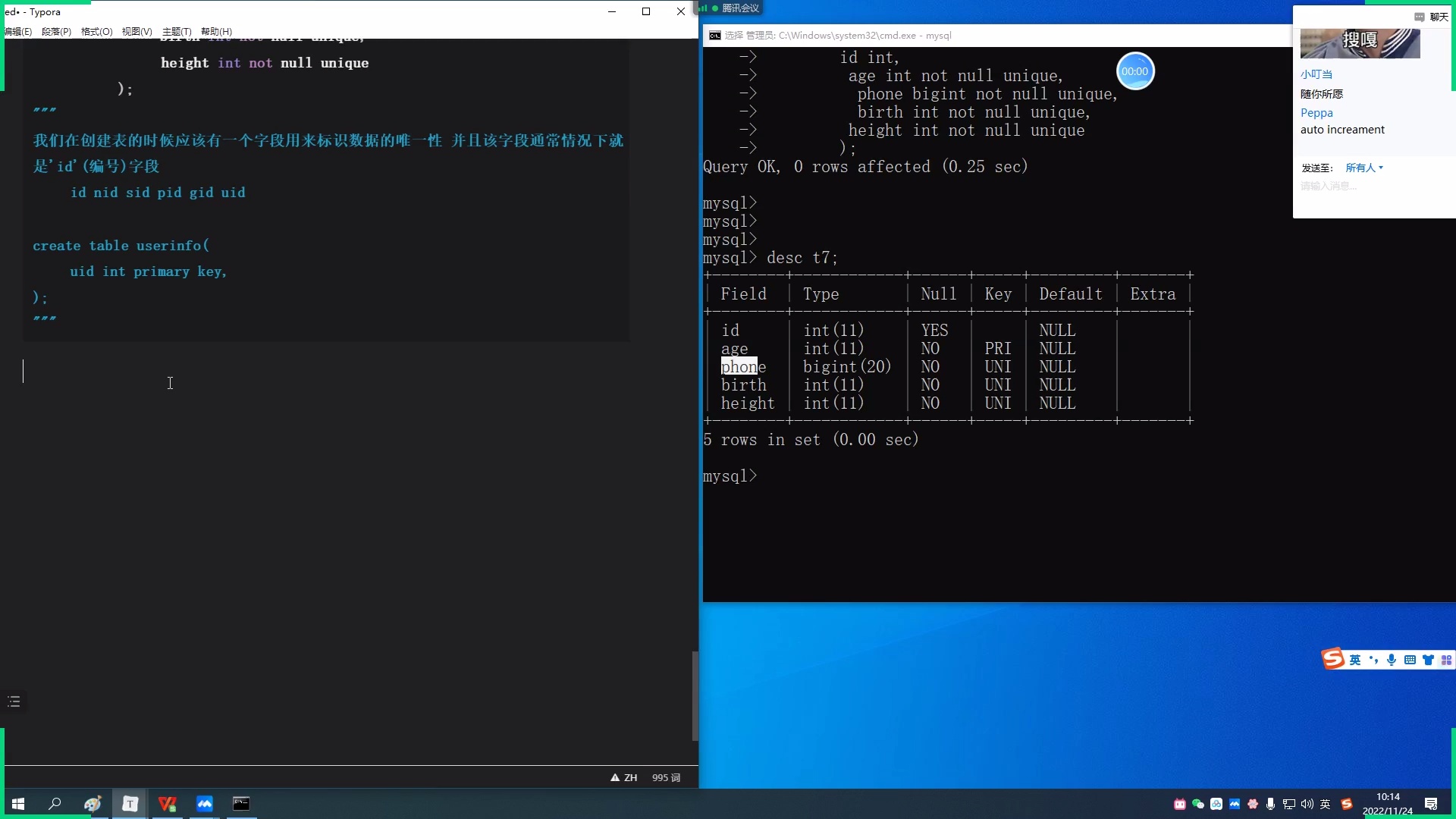
Task: Open 所有人 recipient dropdown in chat
Action: click(1364, 168)
